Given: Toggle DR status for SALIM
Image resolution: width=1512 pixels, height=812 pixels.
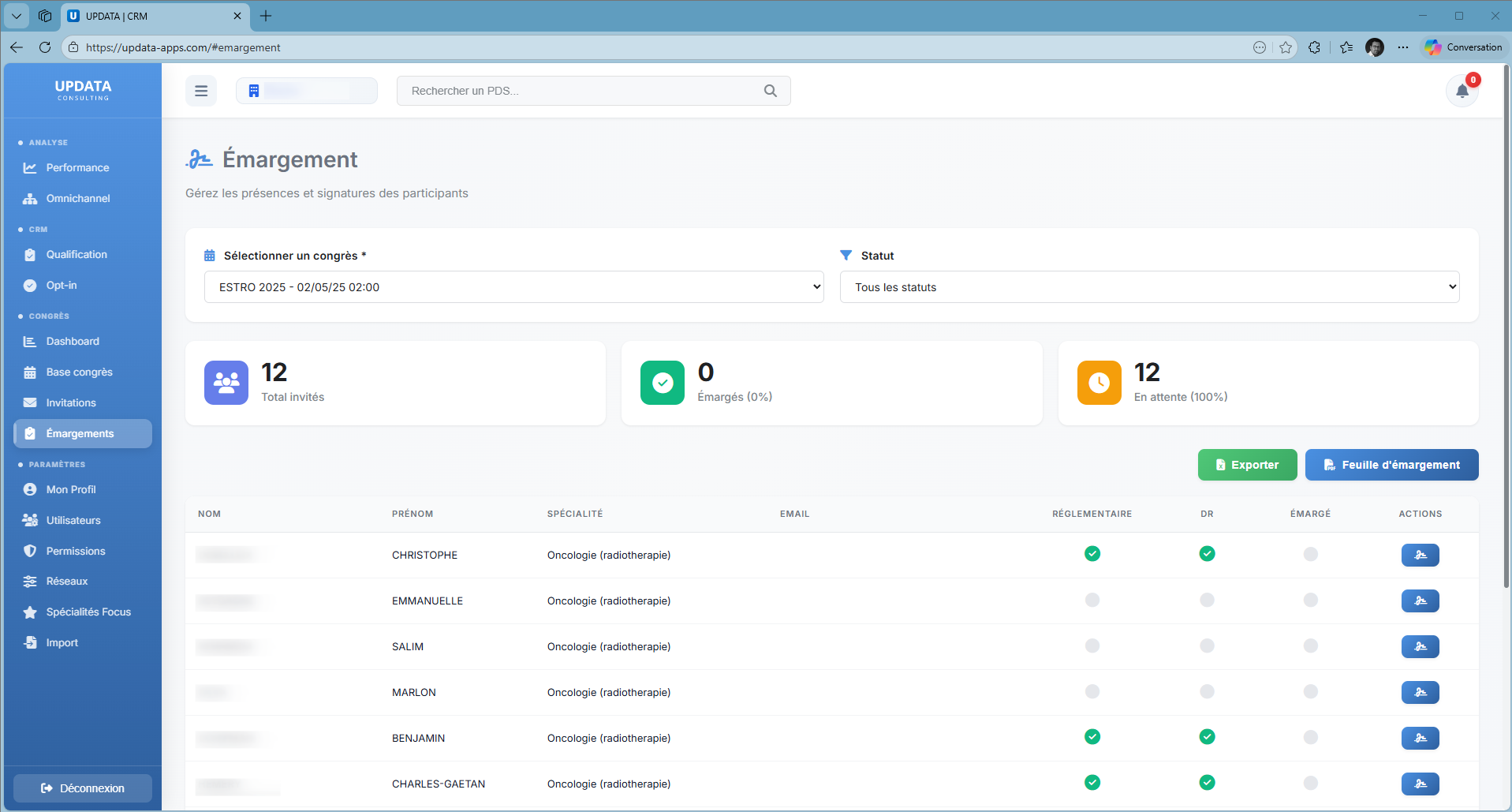Looking at the screenshot, I should (x=1207, y=645).
